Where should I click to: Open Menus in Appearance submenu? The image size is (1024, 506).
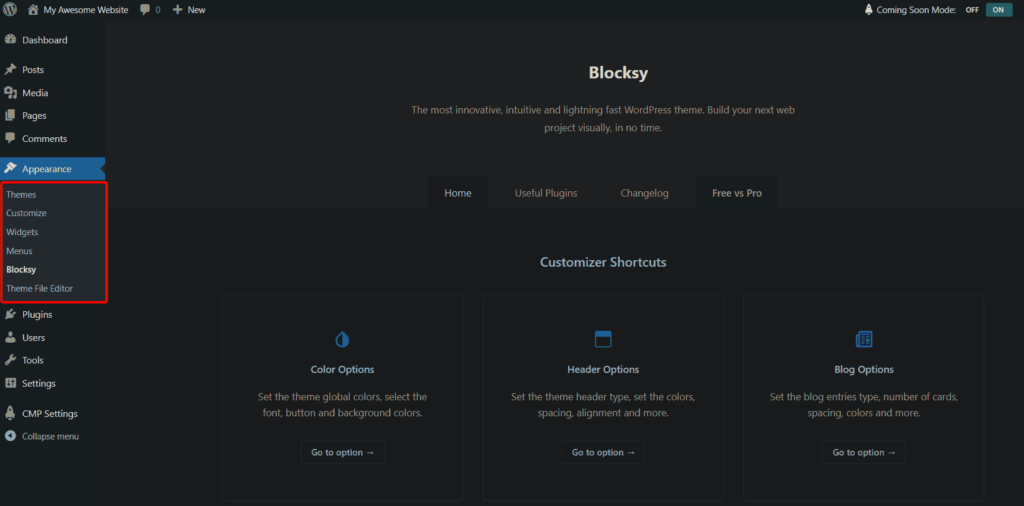click(x=19, y=251)
